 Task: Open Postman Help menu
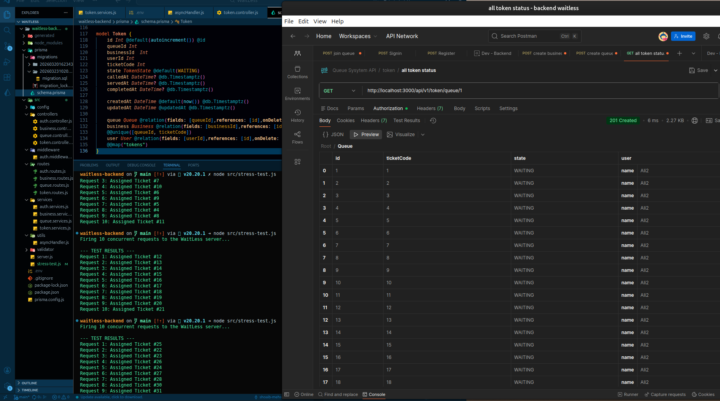click(x=337, y=22)
